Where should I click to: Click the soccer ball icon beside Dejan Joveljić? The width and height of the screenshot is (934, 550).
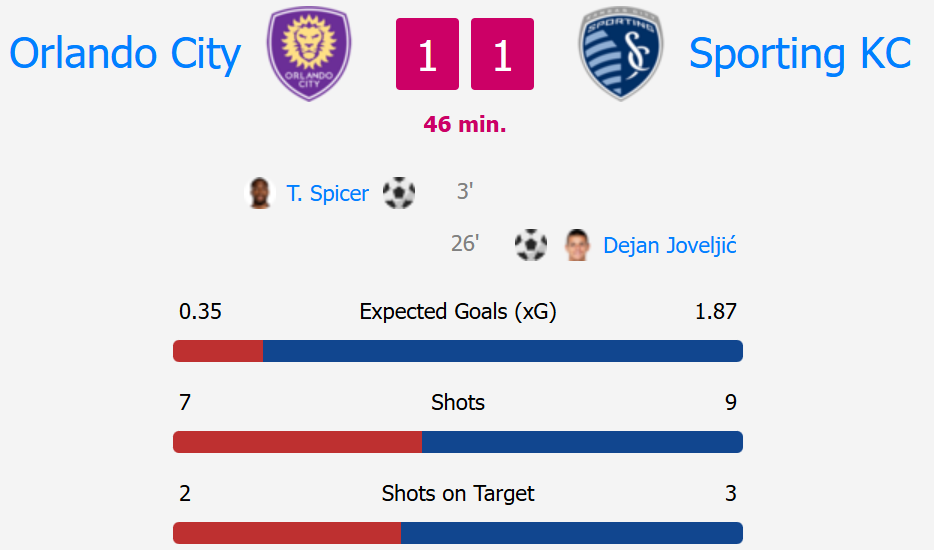click(531, 245)
